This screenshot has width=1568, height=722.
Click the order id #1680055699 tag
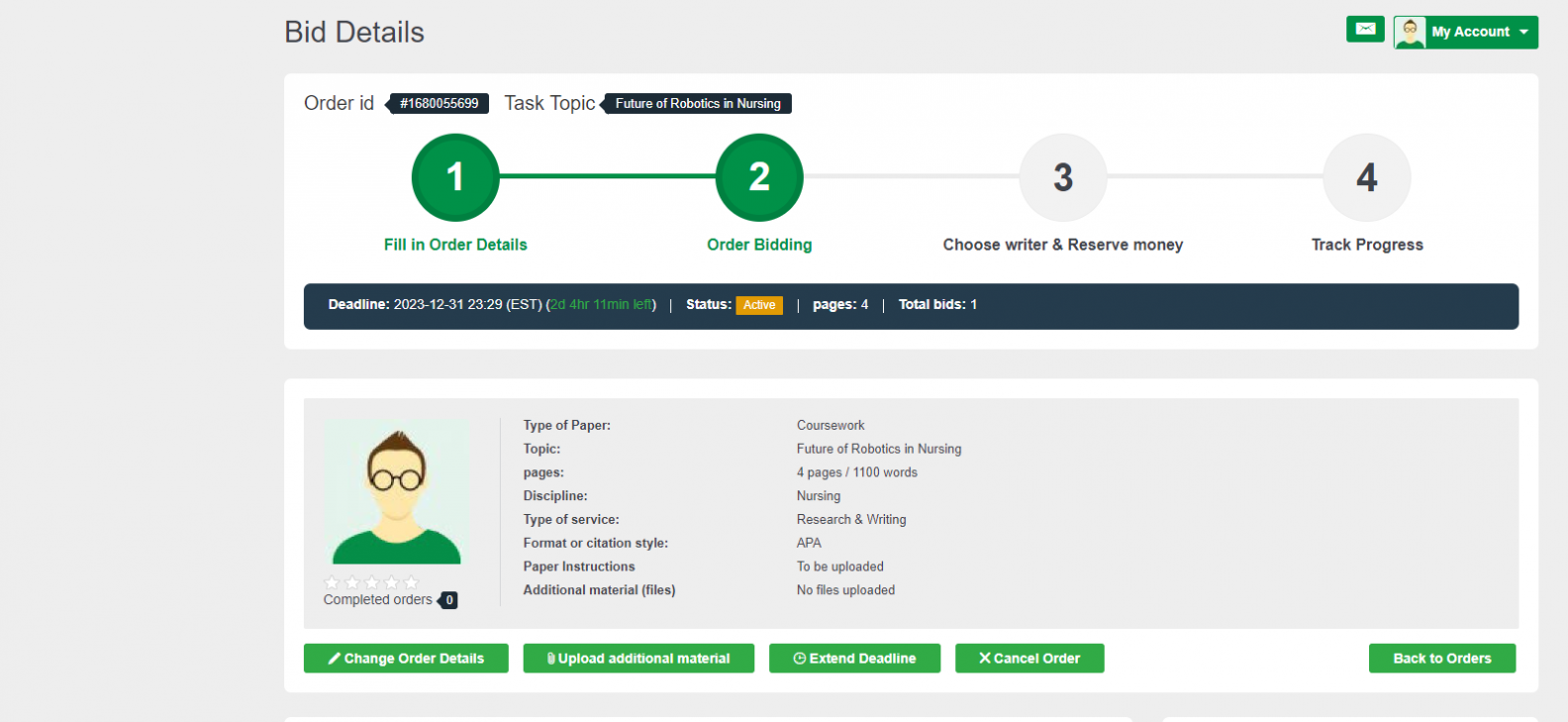pyautogui.click(x=439, y=104)
